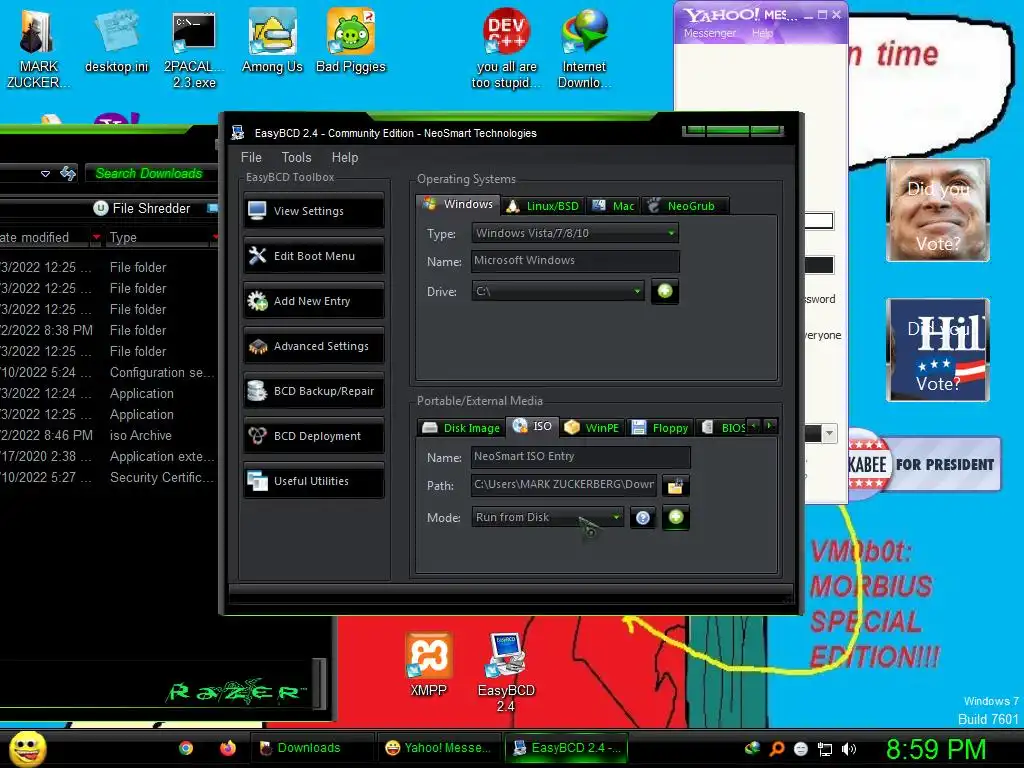Click the volume speaker tray icon

848,749
